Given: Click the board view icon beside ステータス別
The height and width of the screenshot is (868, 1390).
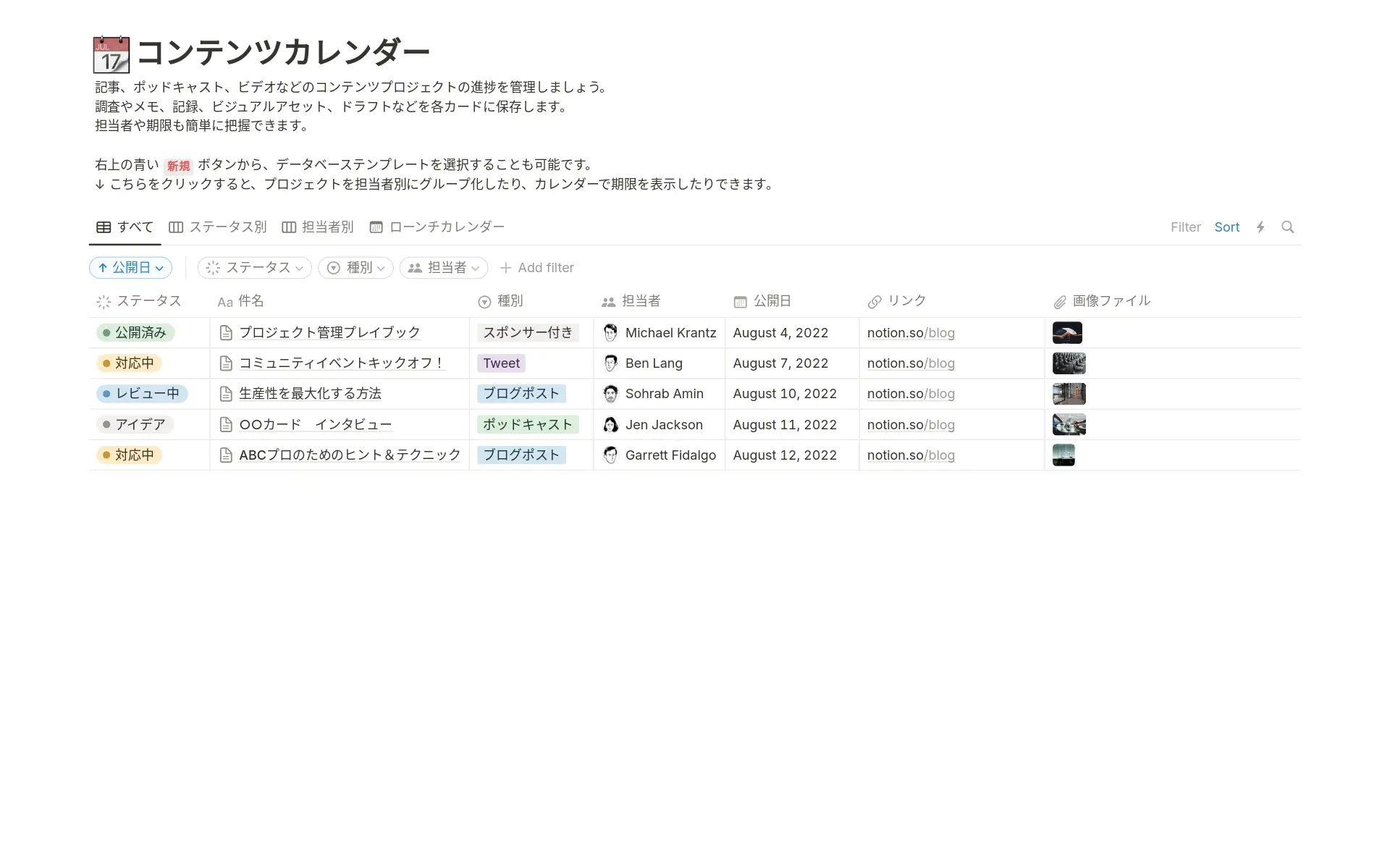Looking at the screenshot, I should [175, 227].
